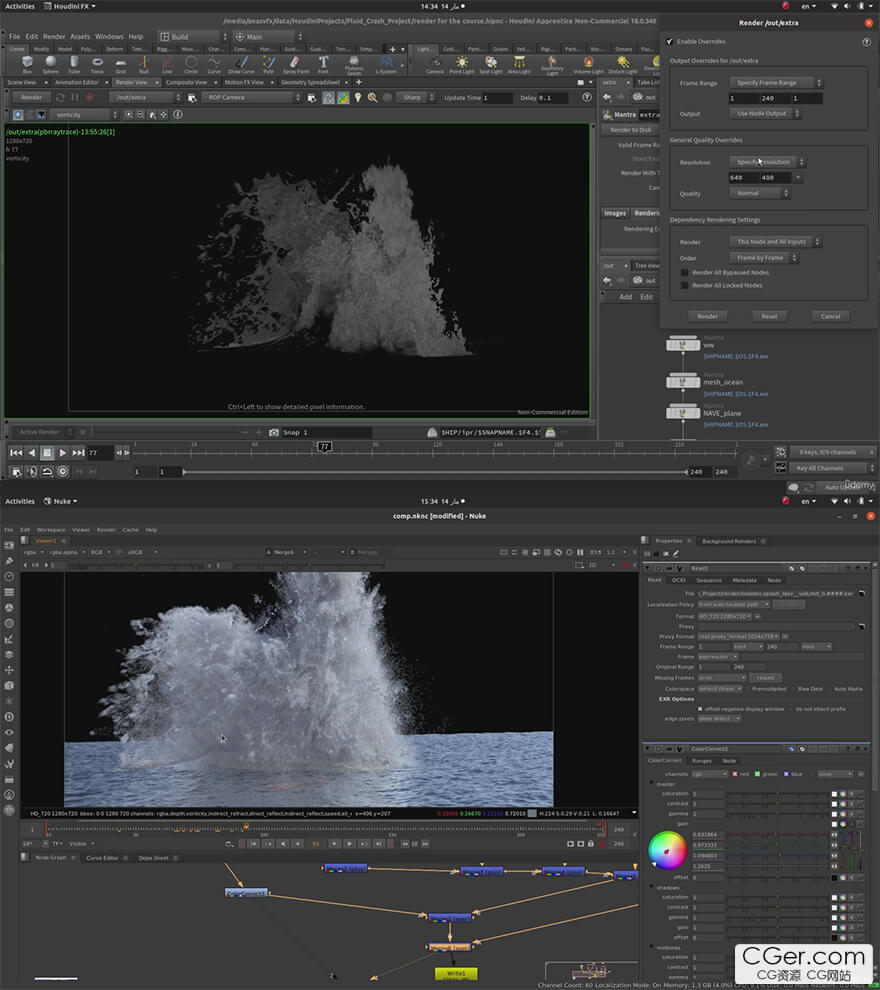Open the vorticity image plane dropdown
The width and height of the screenshot is (880, 990).
[x=83, y=115]
